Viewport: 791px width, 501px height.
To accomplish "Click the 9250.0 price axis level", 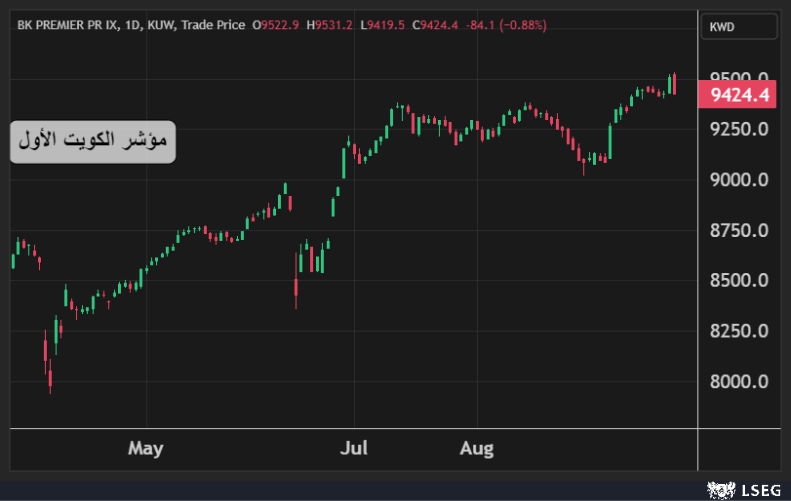I will tap(739, 130).
